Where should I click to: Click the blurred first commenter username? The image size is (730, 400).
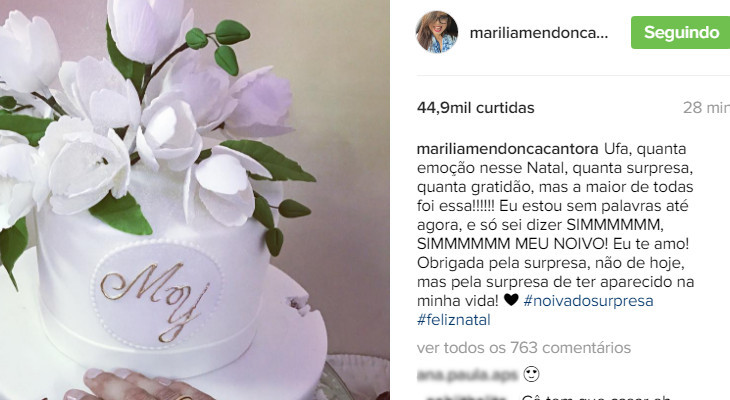pos(467,374)
